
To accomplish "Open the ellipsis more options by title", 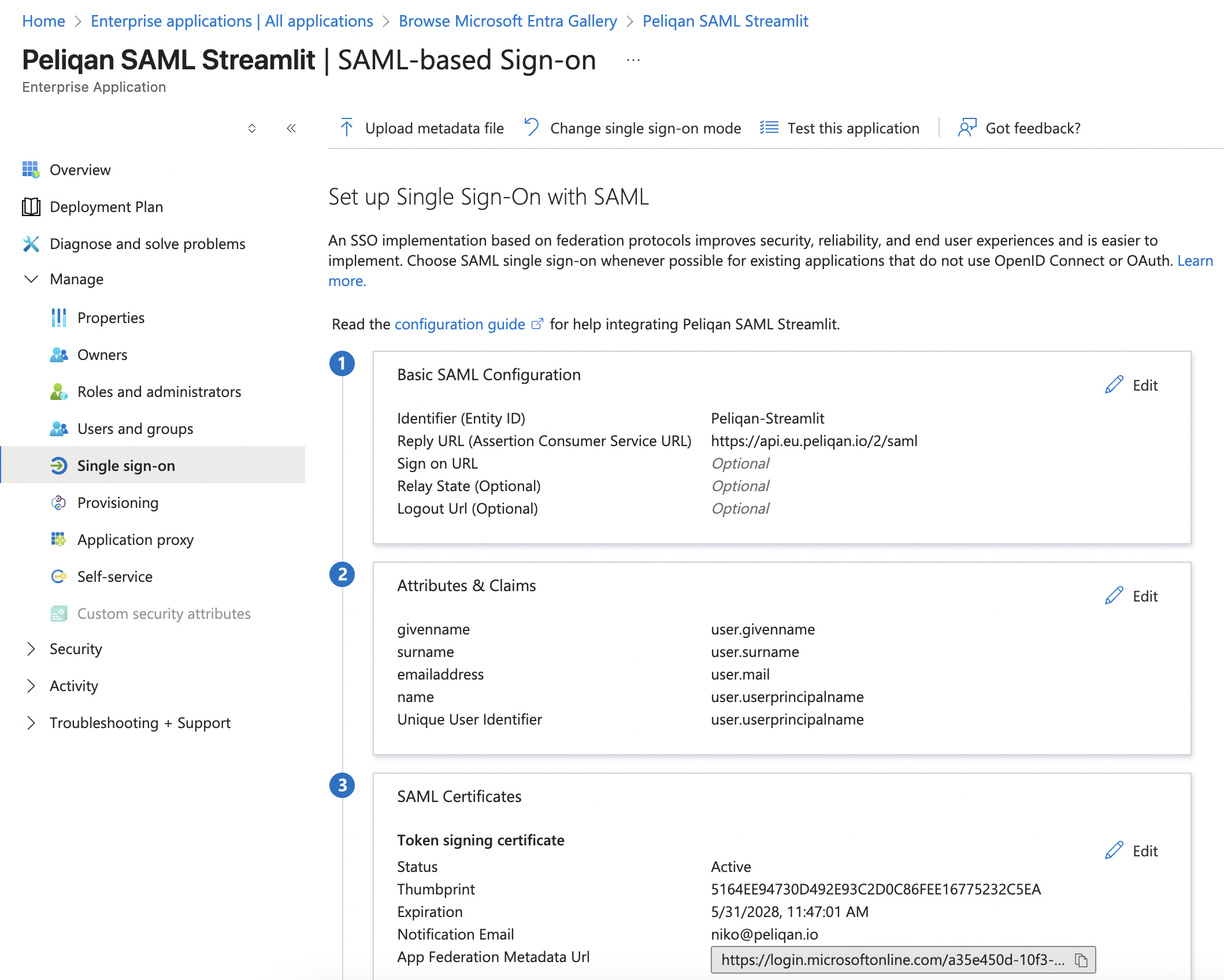I will tap(633, 60).
